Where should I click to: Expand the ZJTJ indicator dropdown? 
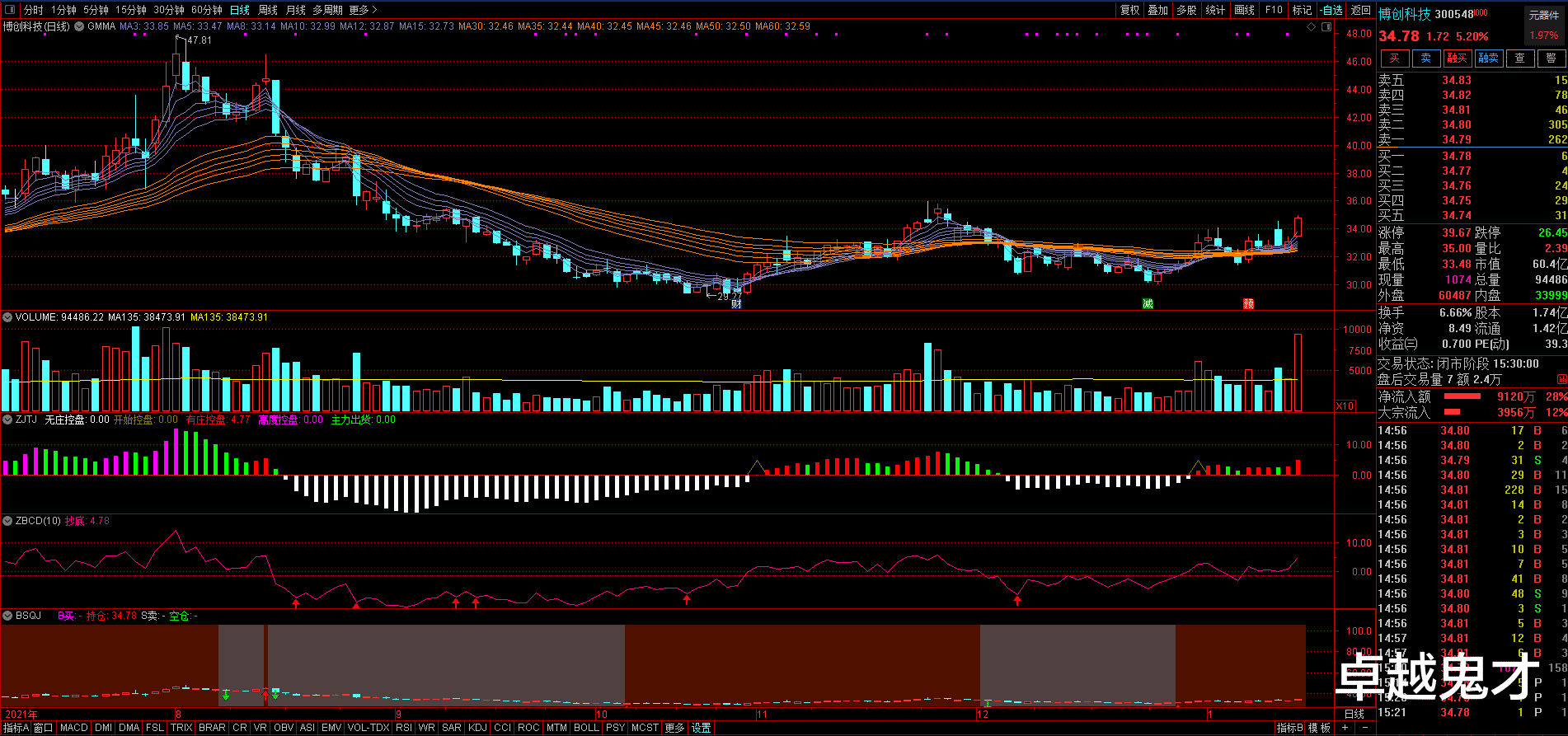pos(7,420)
